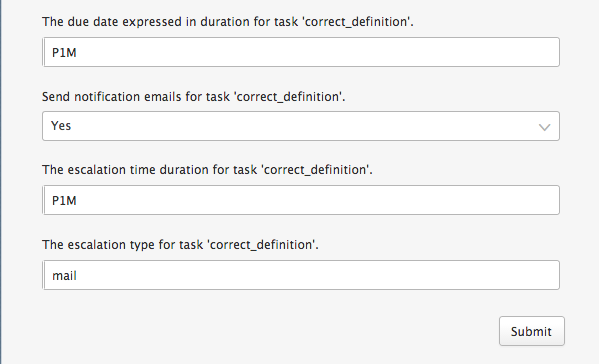Viewport: 599px width, 364px height.
Task: Click the empty right side of escalation type field
Action: point(420,275)
